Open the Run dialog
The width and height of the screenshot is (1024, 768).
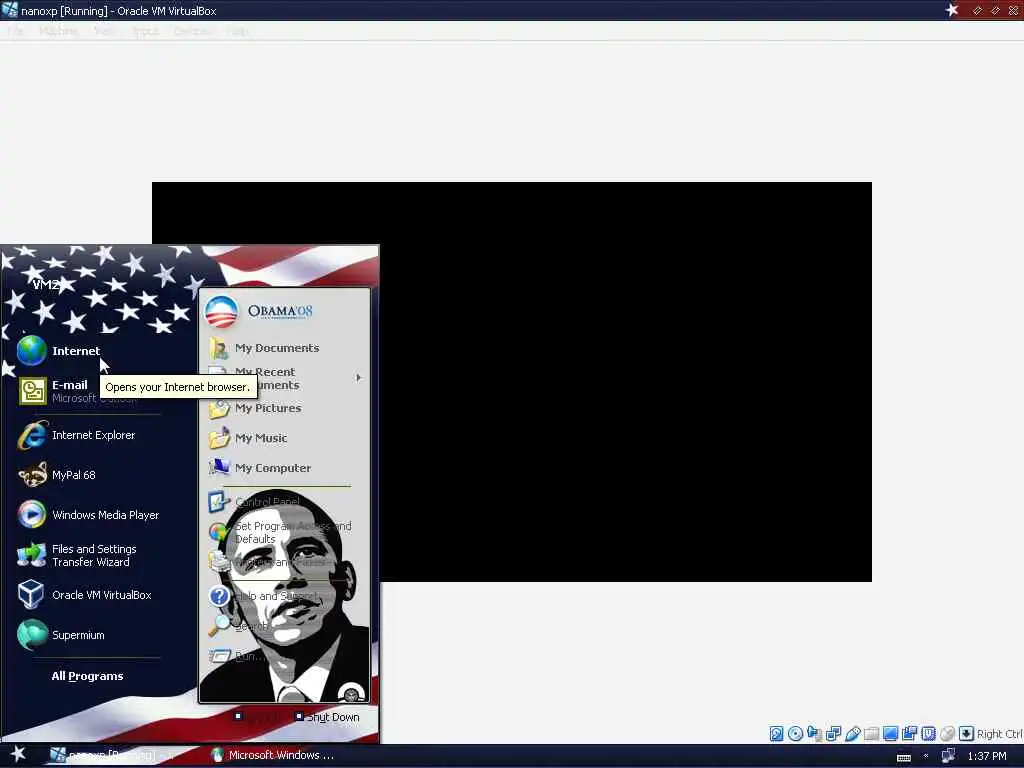(x=284, y=656)
